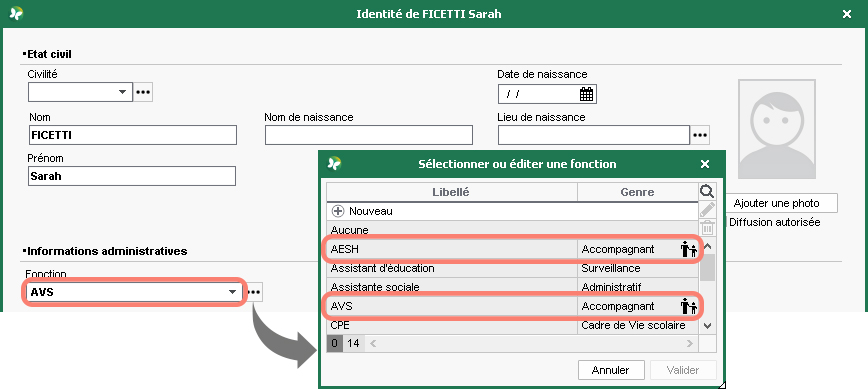The height and width of the screenshot is (389, 868).
Task: Click the Nom field containing FICETTI
Action: coord(132,135)
